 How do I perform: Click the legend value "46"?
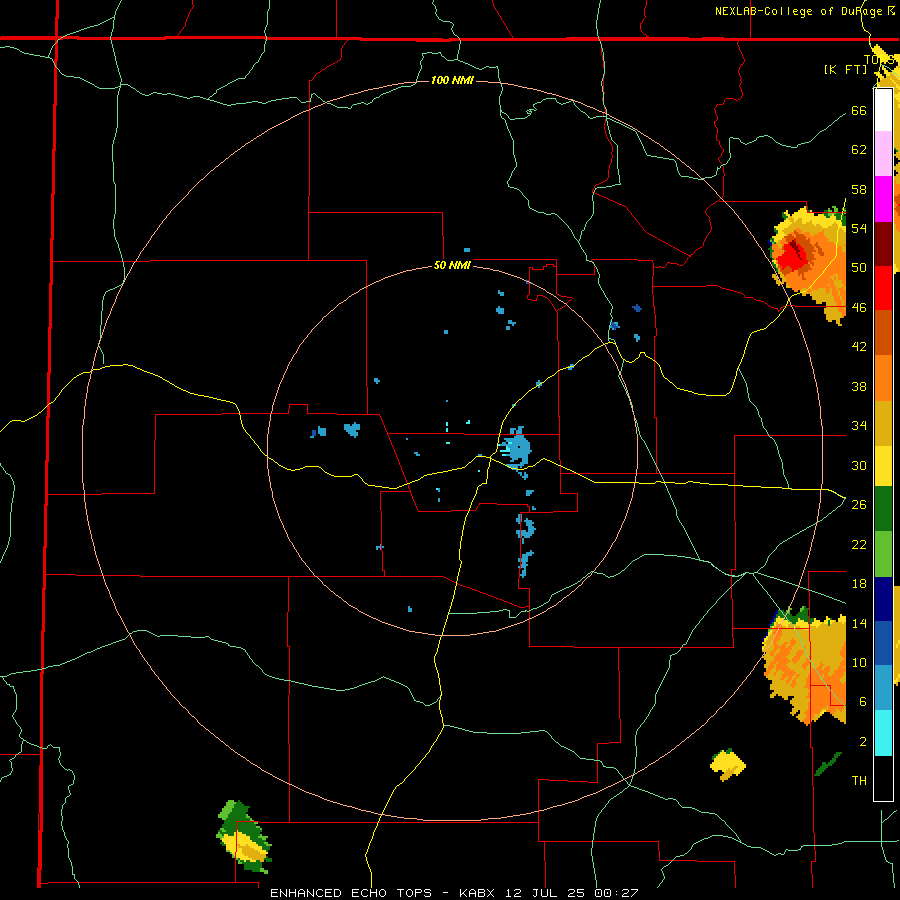[859, 308]
